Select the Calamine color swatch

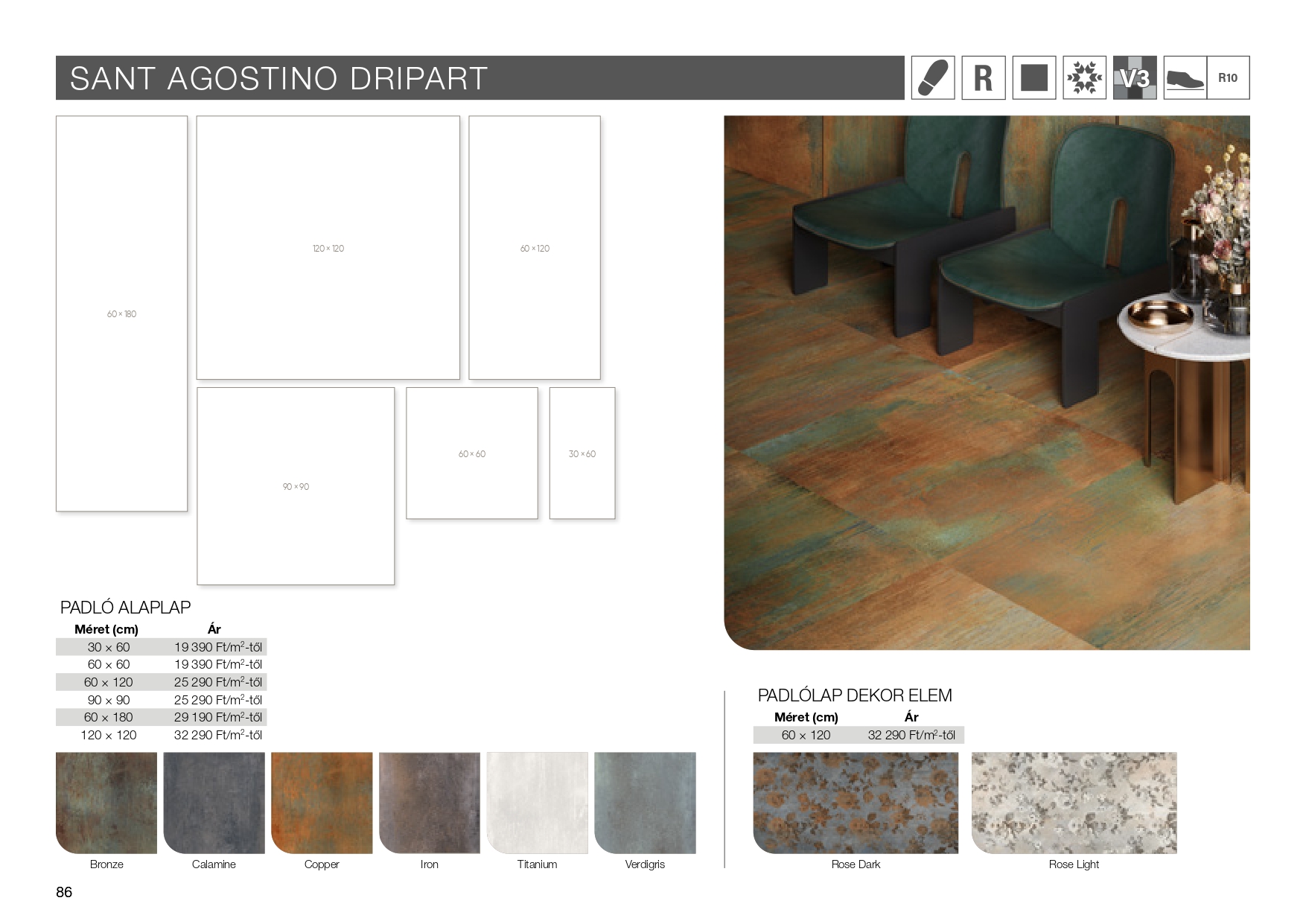click(214, 803)
